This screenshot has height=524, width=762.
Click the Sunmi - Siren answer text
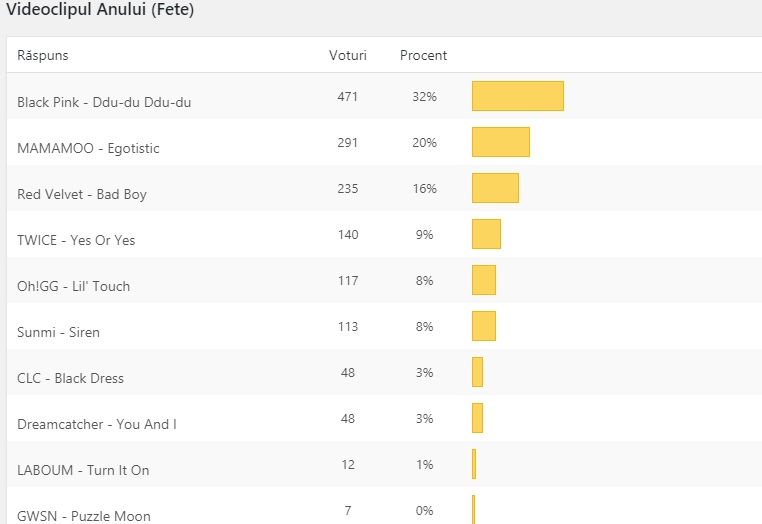[x=59, y=332]
